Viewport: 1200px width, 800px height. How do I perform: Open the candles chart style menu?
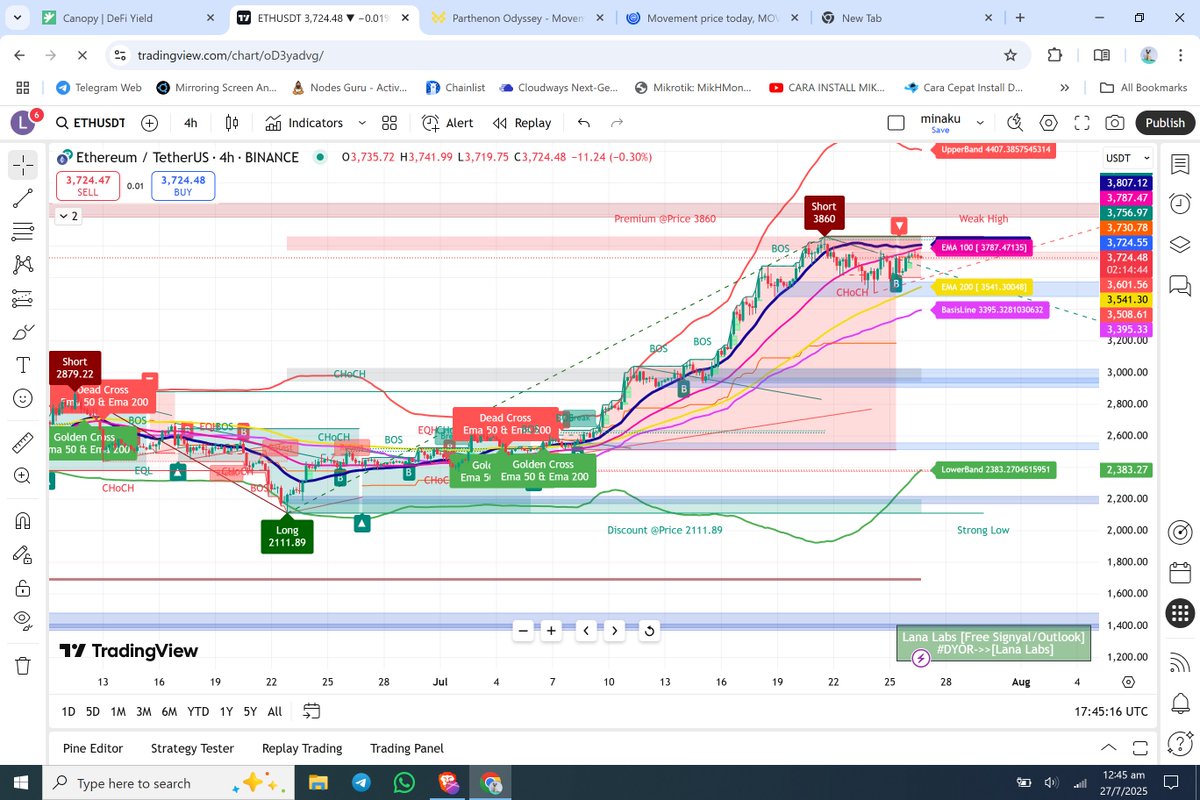coord(232,123)
